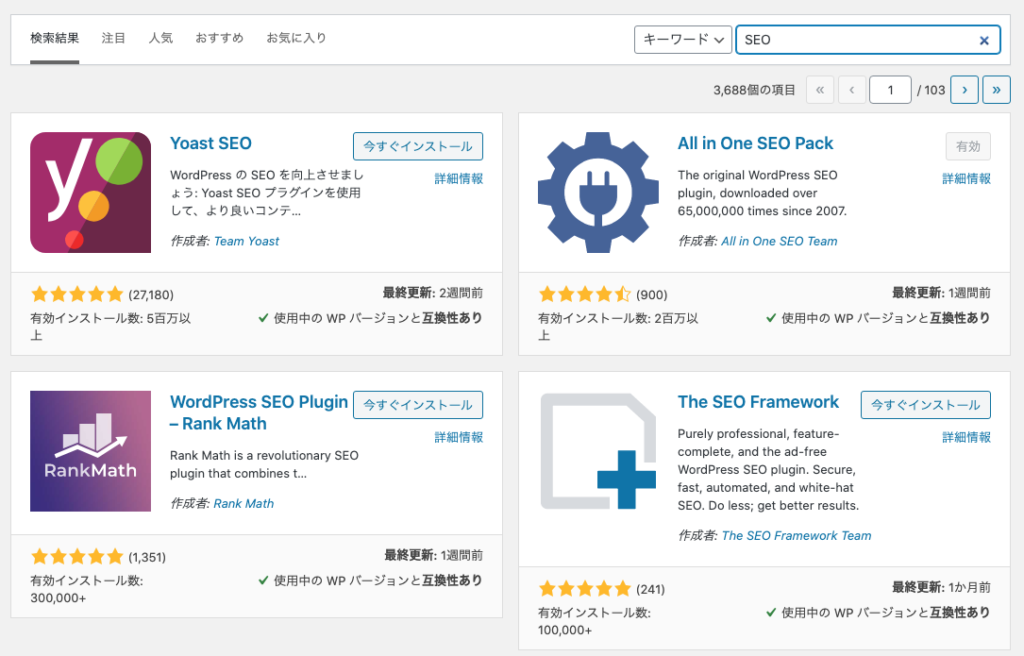Click Yoast SEO's 有効インストール数: 5百万以上 text

pos(110,327)
